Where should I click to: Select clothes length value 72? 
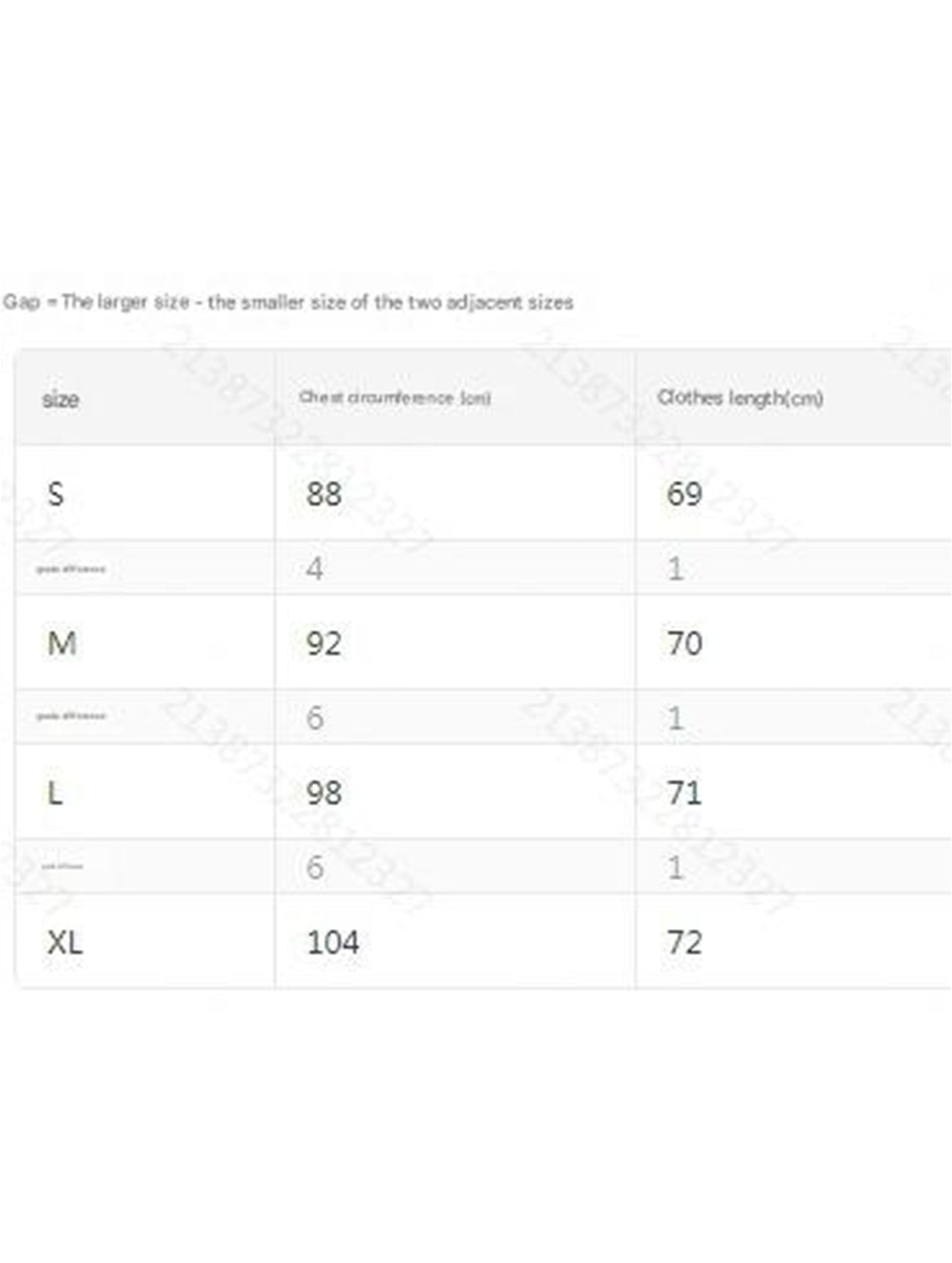684,942
